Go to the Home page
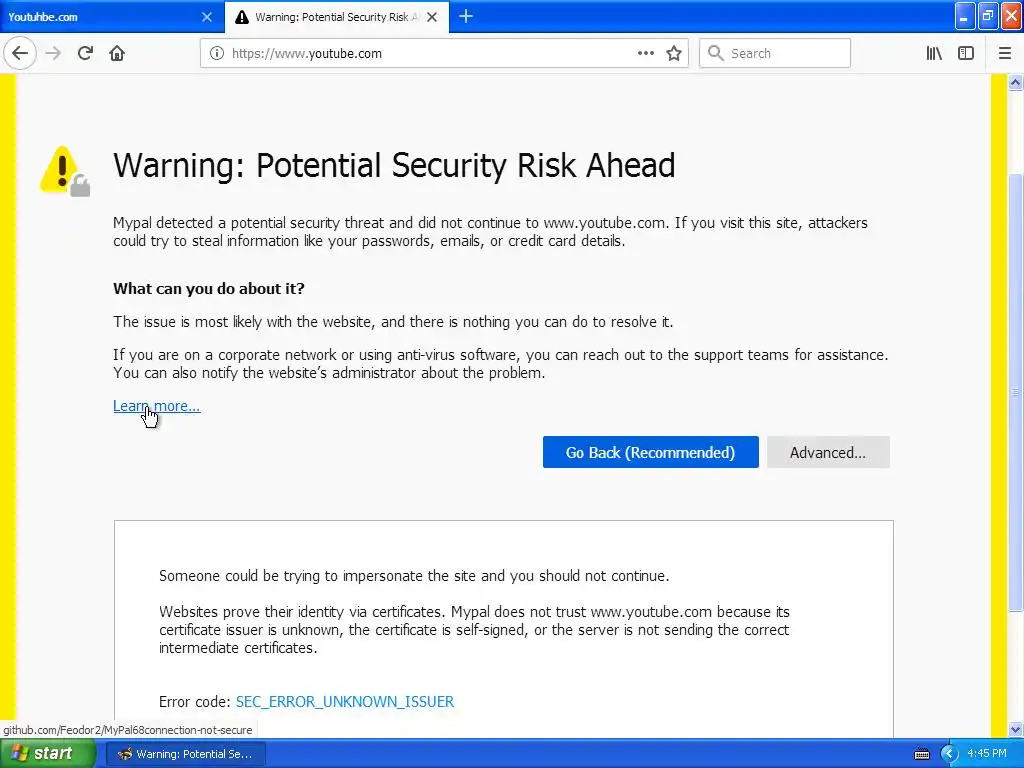This screenshot has height=768, width=1024. (x=117, y=53)
